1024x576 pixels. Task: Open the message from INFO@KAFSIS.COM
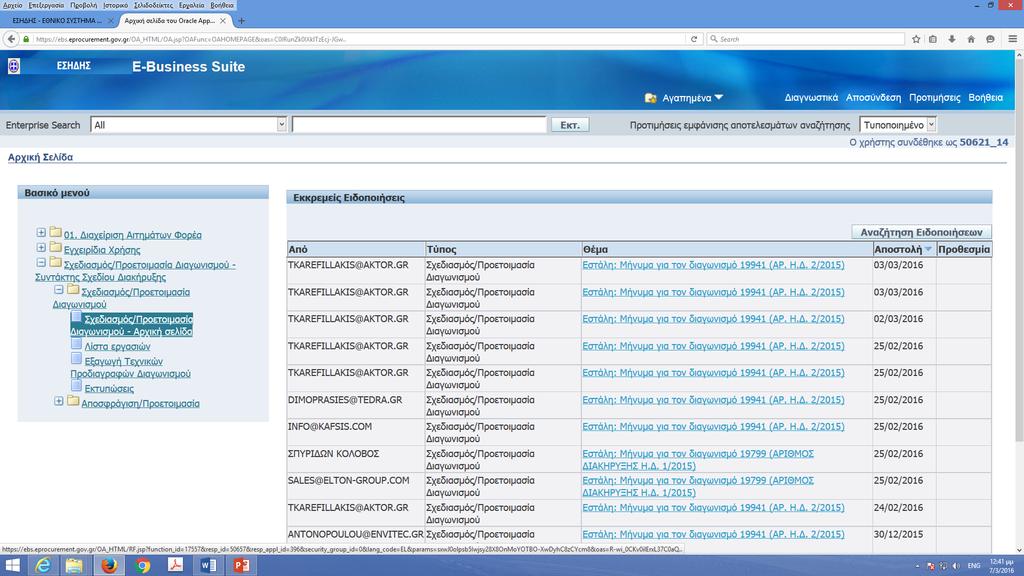click(x=713, y=426)
